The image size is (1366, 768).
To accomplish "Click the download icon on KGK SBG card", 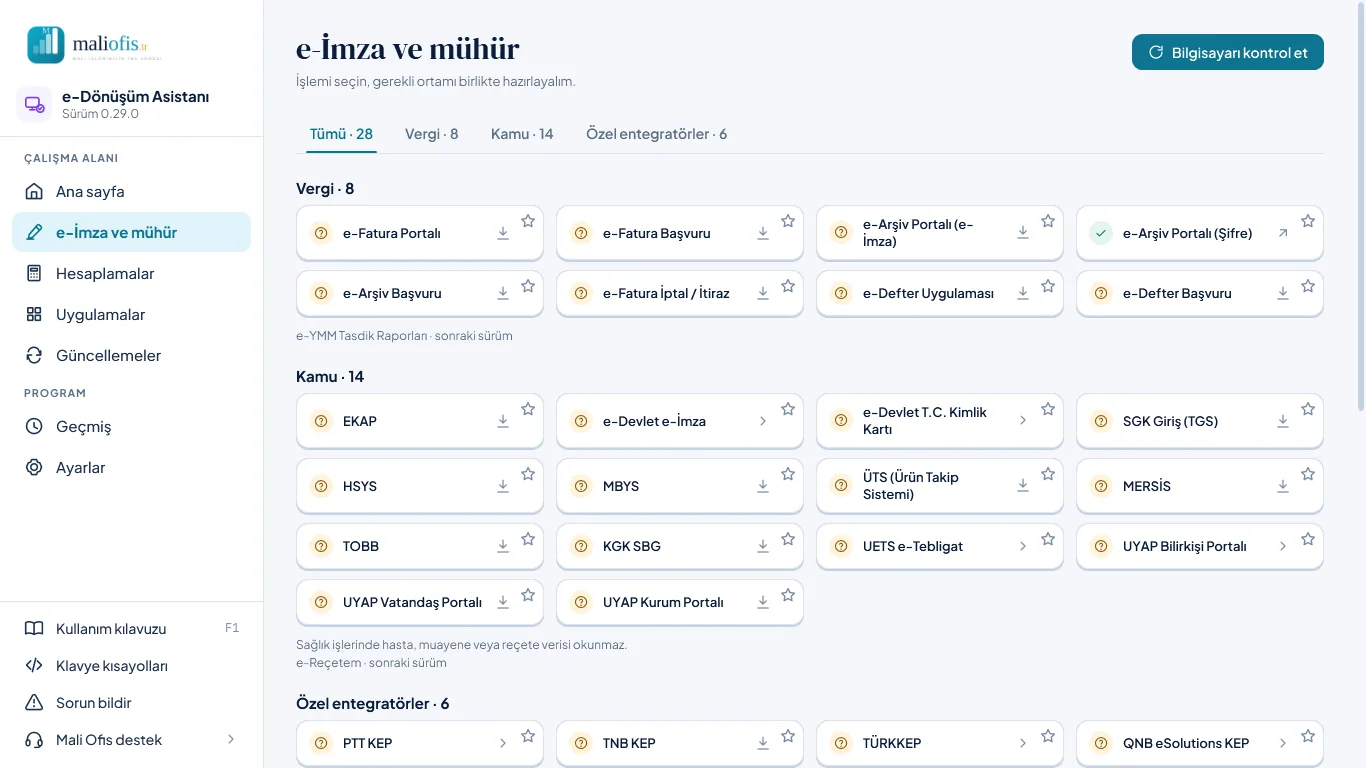I will [x=763, y=546].
